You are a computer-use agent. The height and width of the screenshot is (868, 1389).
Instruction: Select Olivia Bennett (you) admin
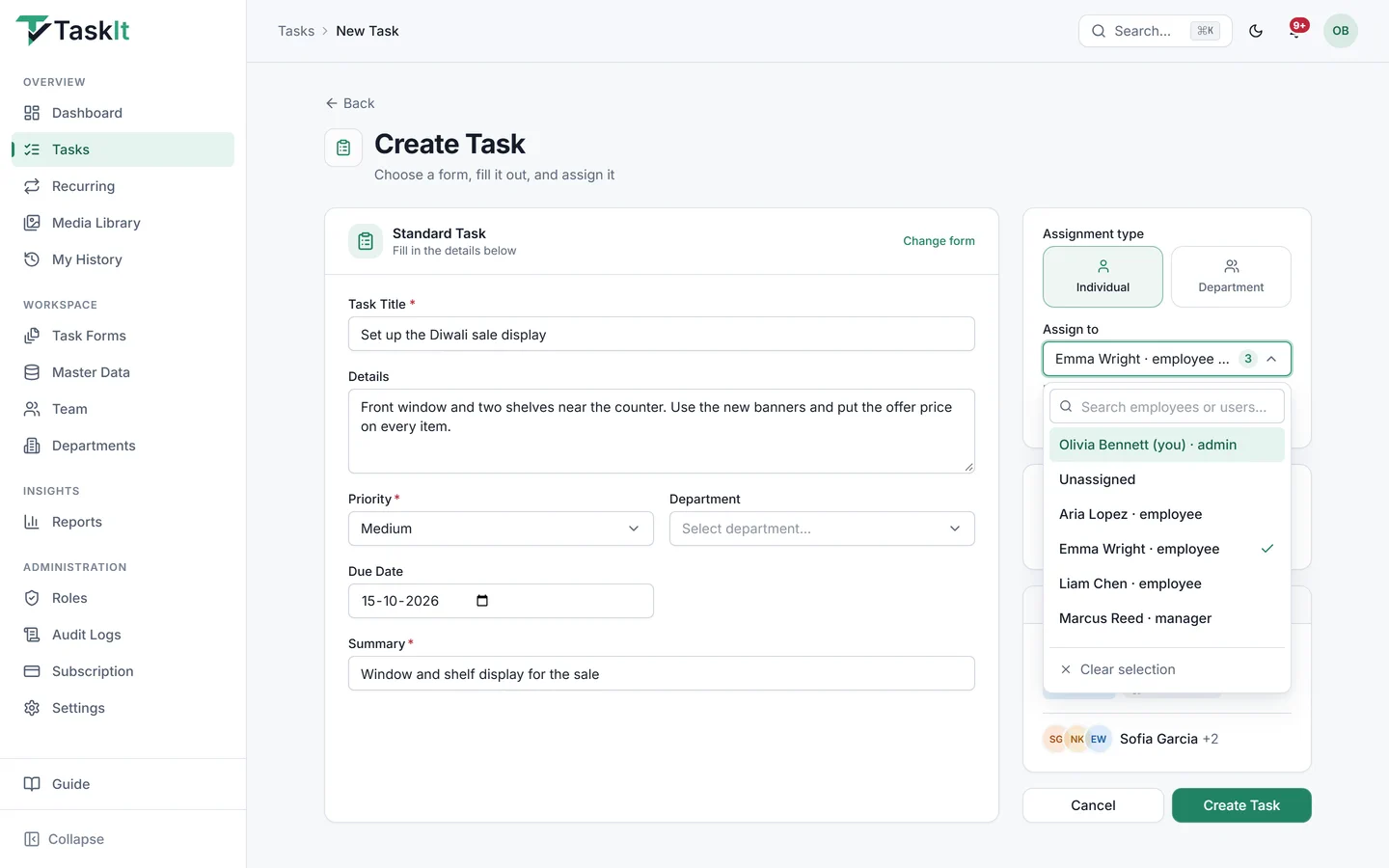[x=1167, y=445]
